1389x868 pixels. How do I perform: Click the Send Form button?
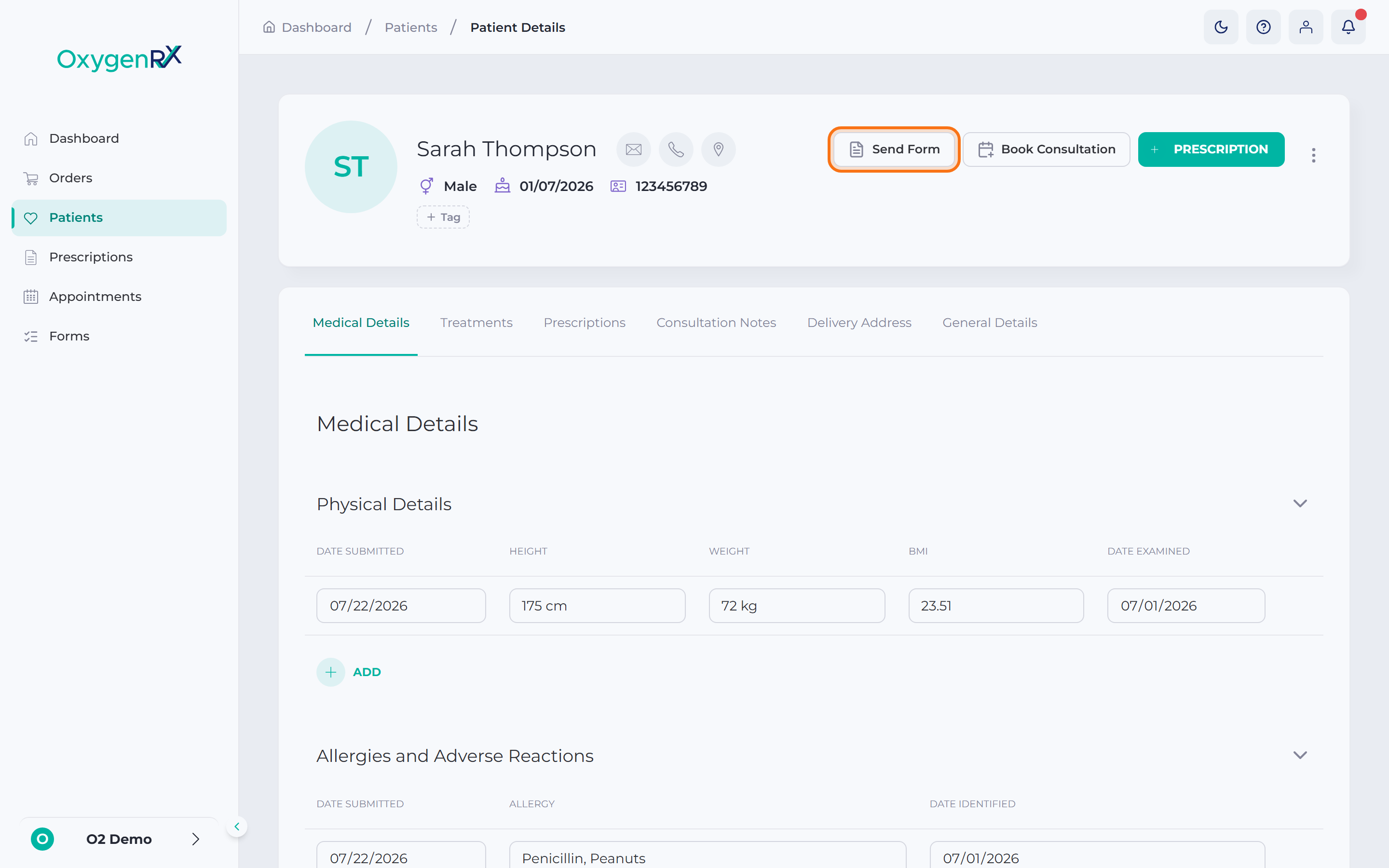click(x=894, y=149)
